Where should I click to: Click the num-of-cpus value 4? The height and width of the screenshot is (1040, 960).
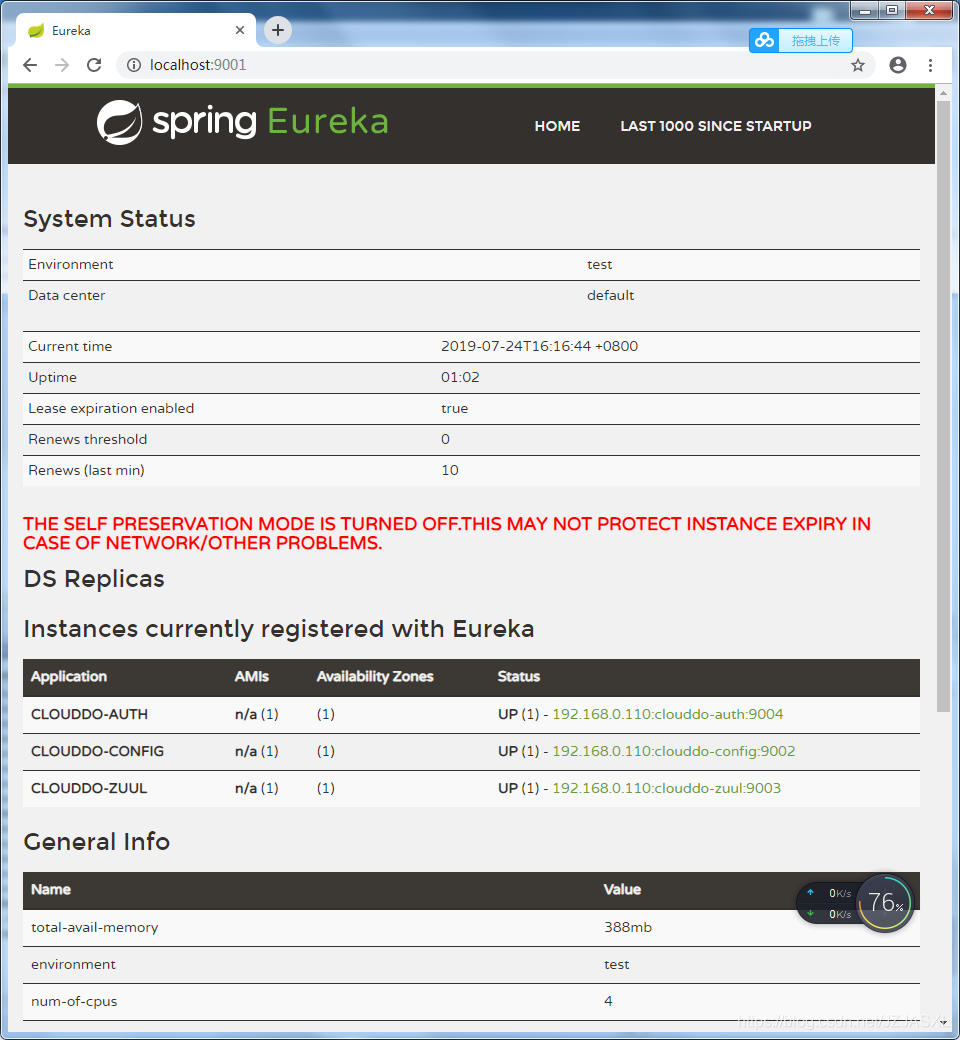608,1002
